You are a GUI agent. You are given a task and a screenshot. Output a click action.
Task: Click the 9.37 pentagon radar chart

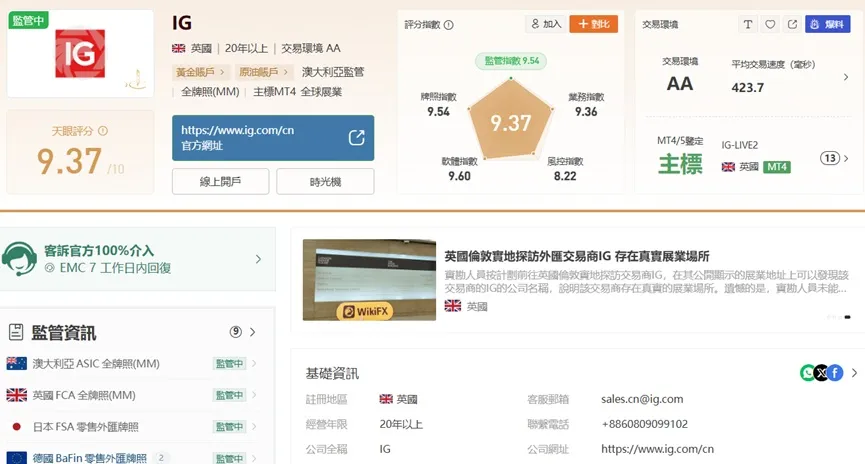510,119
